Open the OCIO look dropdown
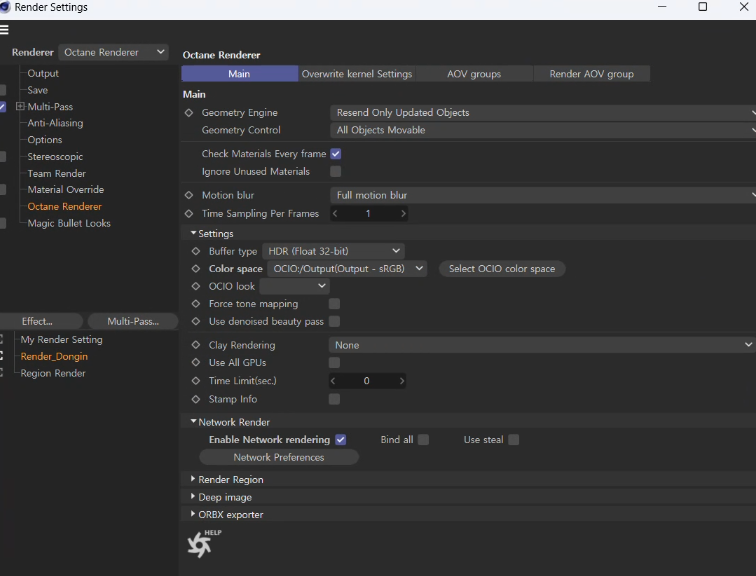756x576 pixels. [295, 286]
